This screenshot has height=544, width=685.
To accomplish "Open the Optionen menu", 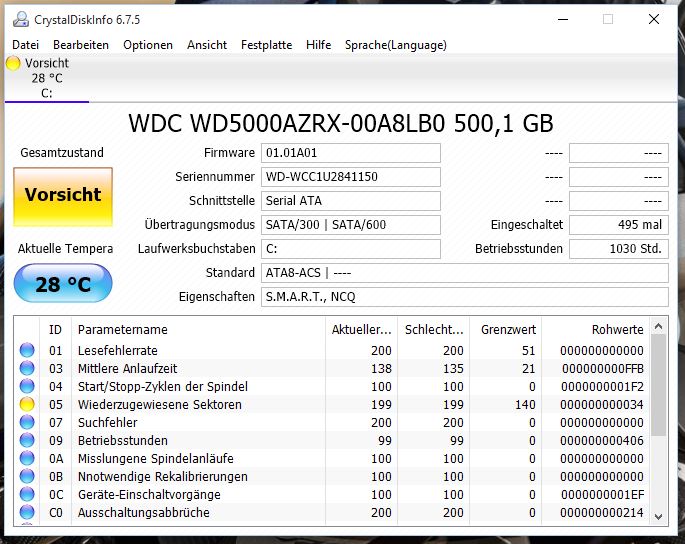I will point(148,45).
